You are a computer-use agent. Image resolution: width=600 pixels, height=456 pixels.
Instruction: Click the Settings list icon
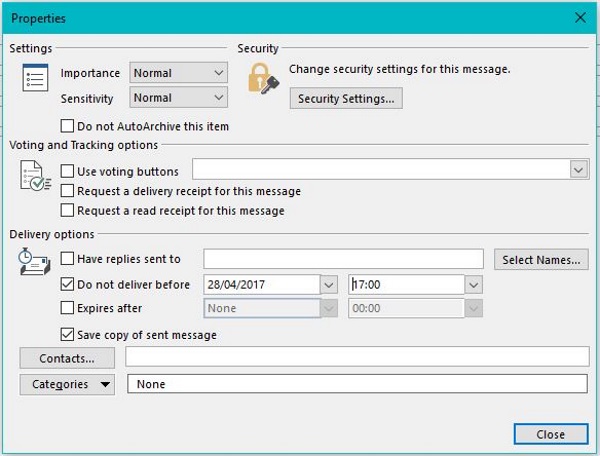[x=35, y=78]
